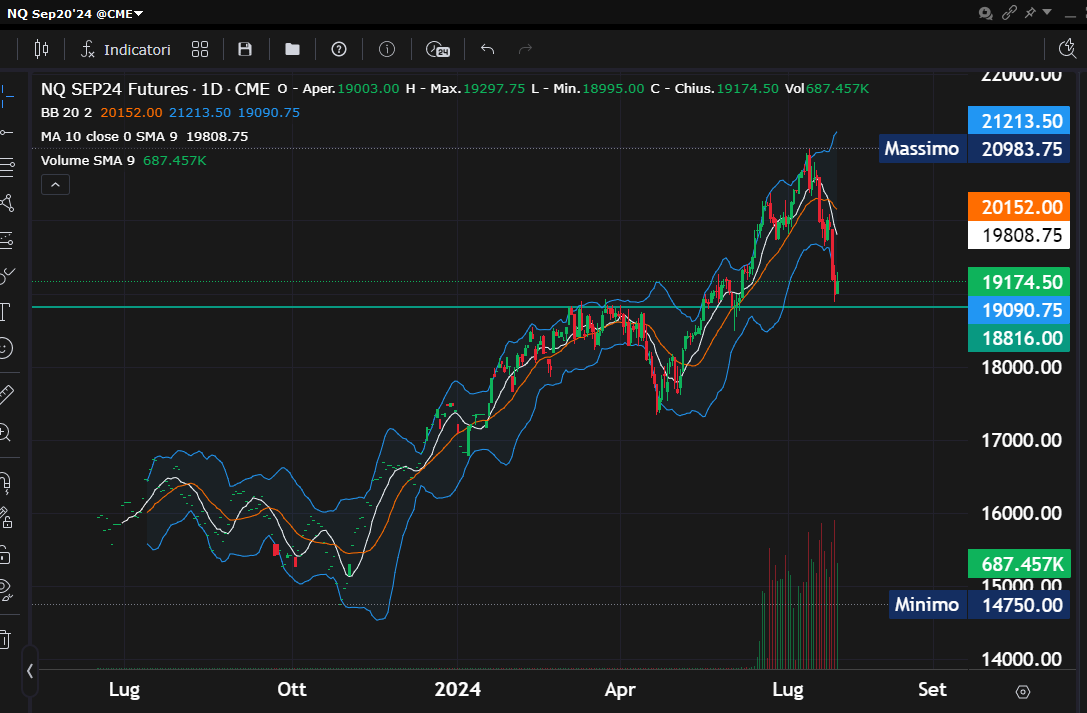Expand the left drawing toolbar collapse arrow
The width and height of the screenshot is (1087, 713).
(30, 671)
